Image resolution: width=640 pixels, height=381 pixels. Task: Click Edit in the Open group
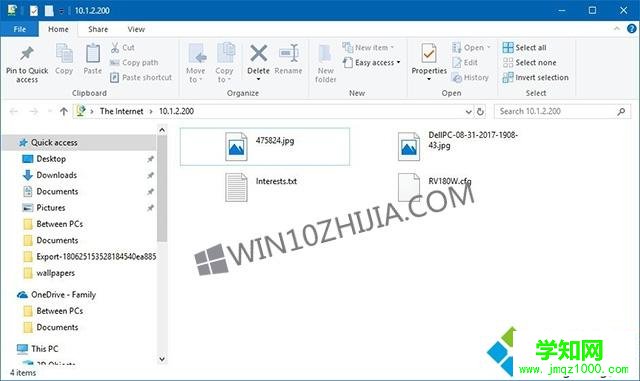[x=465, y=62]
